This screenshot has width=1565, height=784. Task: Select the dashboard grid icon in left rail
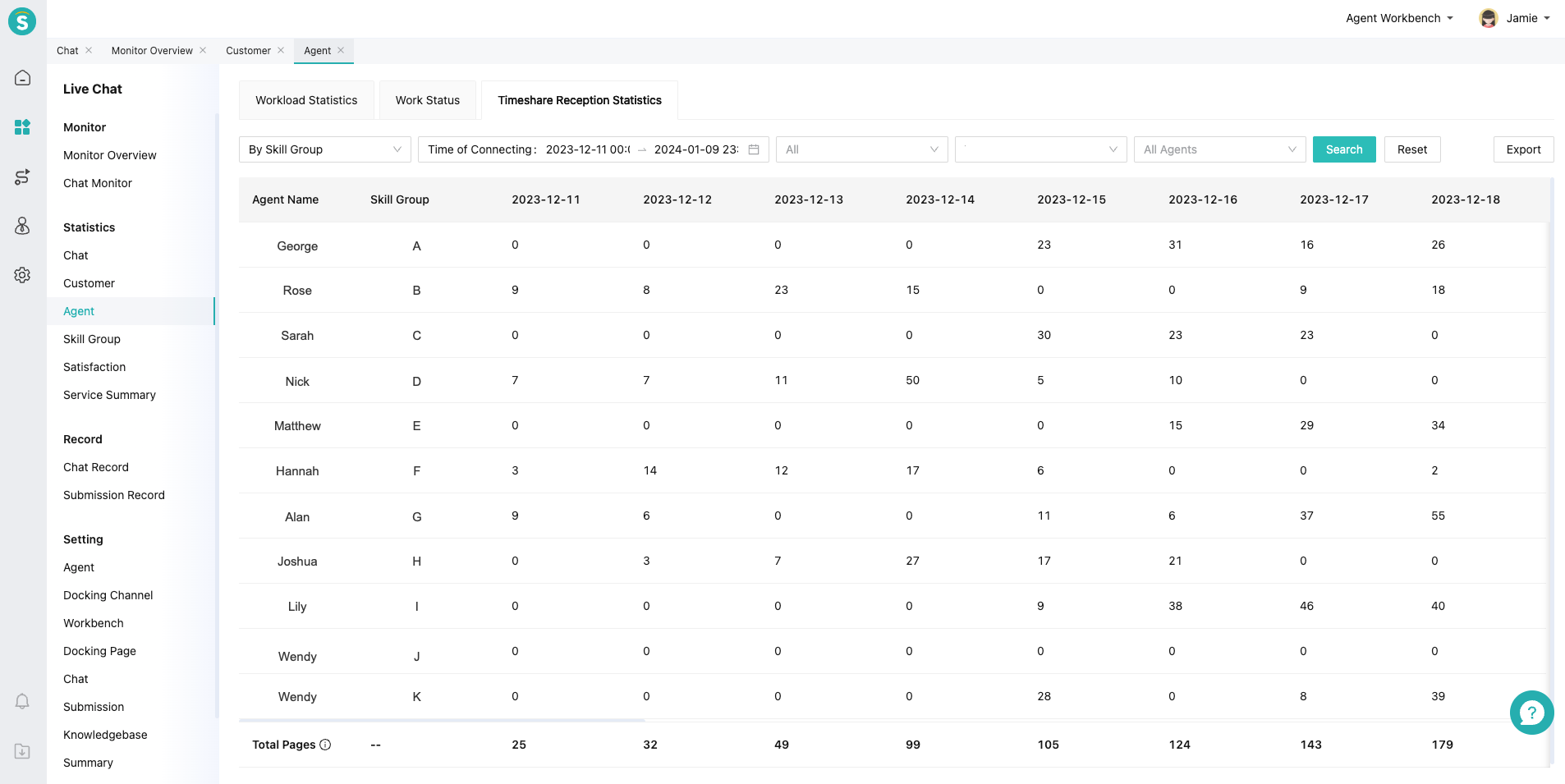(23, 127)
